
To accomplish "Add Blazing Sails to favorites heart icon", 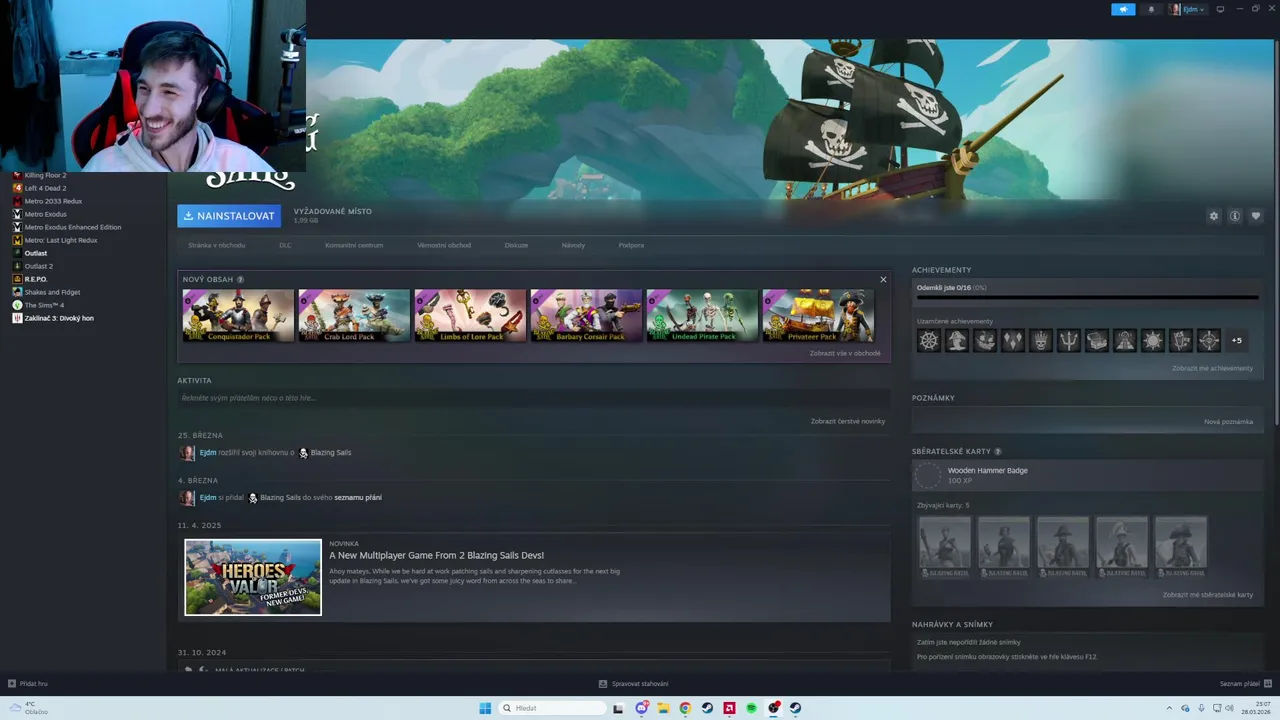I will pyautogui.click(x=1256, y=216).
